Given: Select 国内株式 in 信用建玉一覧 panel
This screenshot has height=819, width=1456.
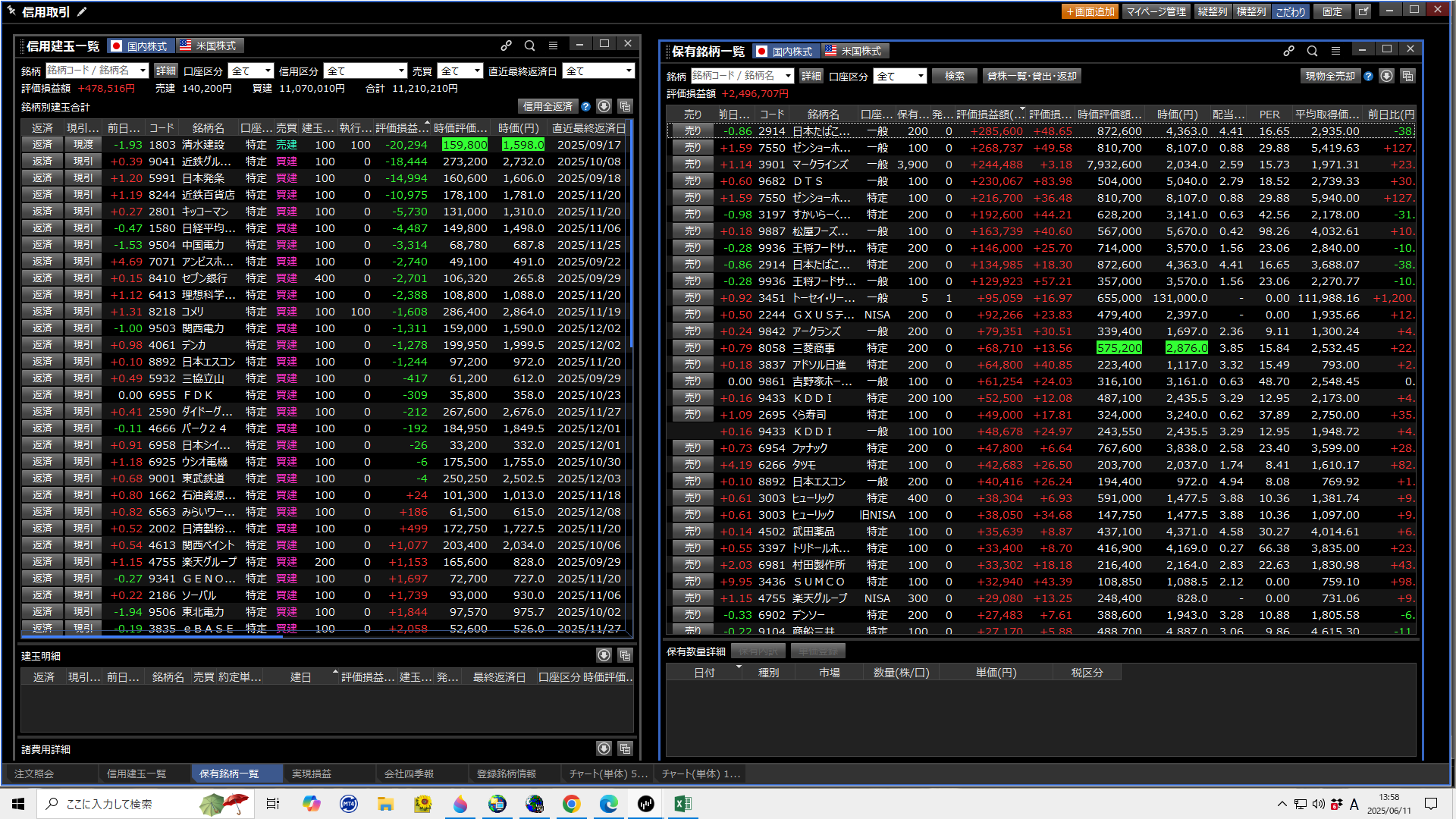Looking at the screenshot, I should pos(140,46).
